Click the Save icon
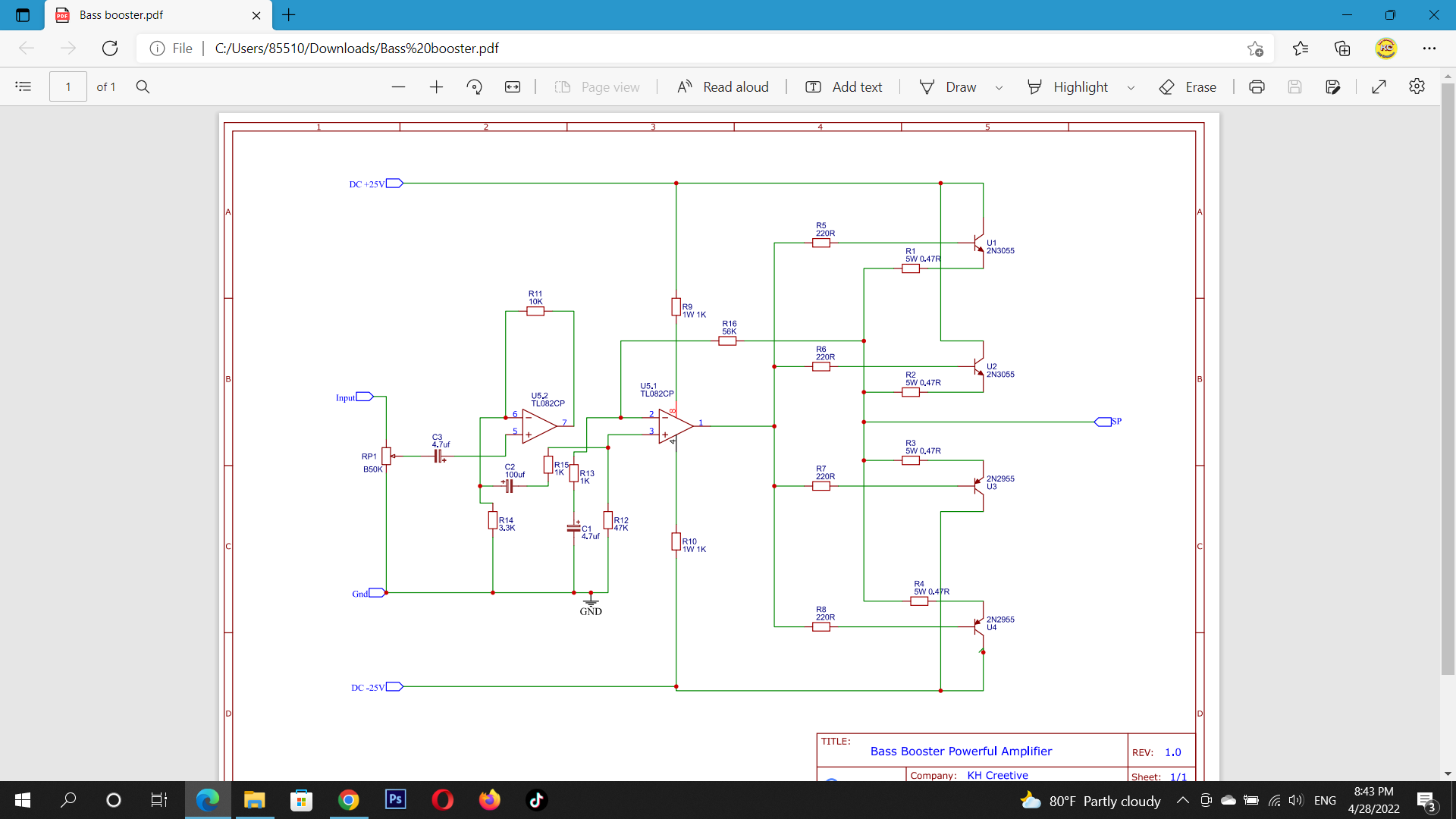The width and height of the screenshot is (1456, 819). pyautogui.click(x=1294, y=86)
